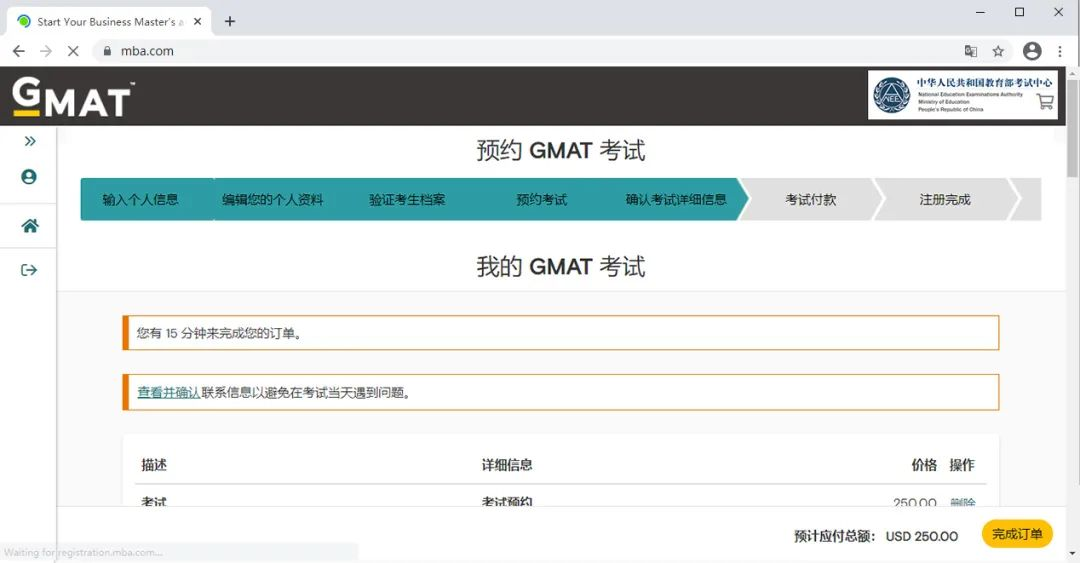The width and height of the screenshot is (1080, 563).
Task: Click the site lock icon
Action: coord(107,51)
